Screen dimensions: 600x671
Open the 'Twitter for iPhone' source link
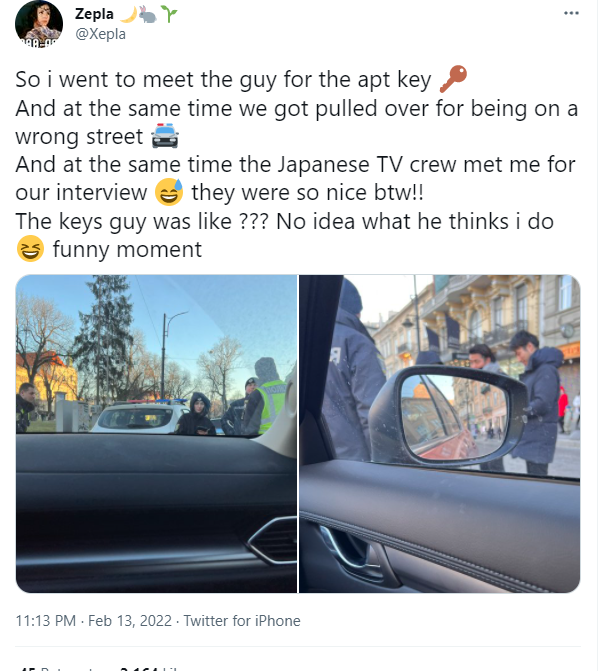coord(242,621)
